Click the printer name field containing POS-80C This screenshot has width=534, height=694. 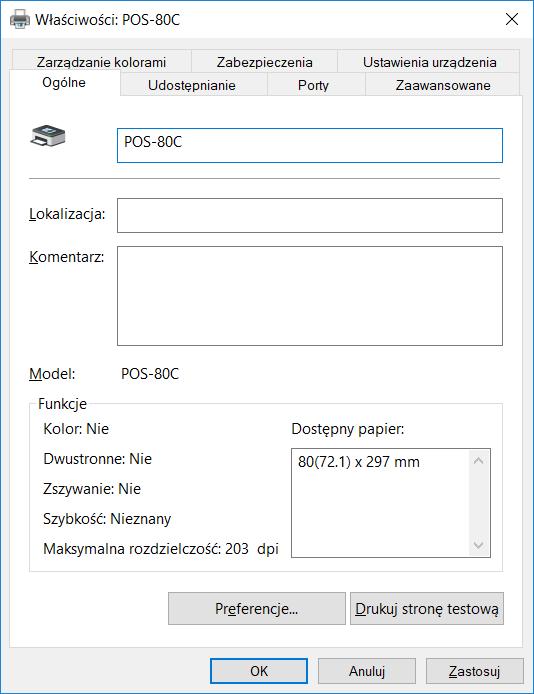pos(310,145)
